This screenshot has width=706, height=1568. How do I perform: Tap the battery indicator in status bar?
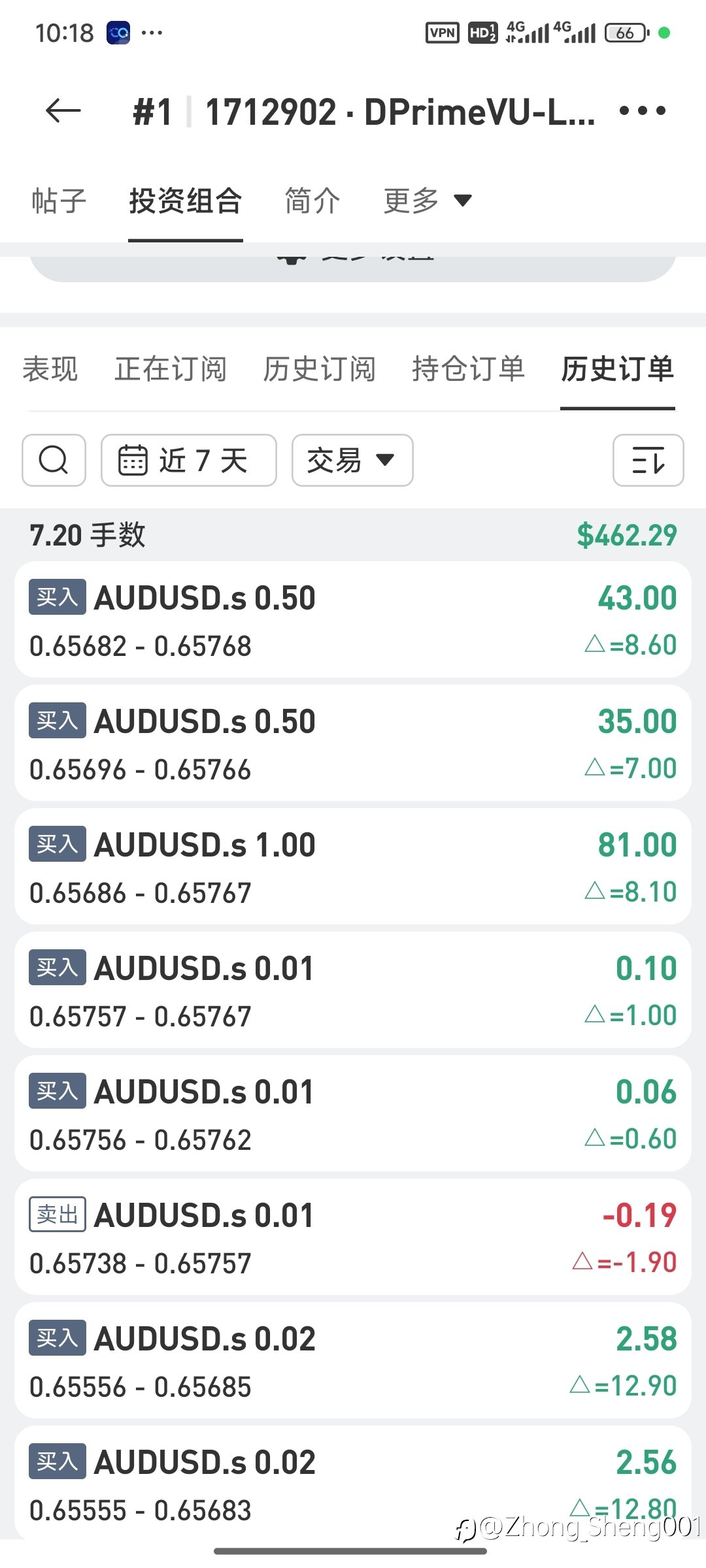626,33
